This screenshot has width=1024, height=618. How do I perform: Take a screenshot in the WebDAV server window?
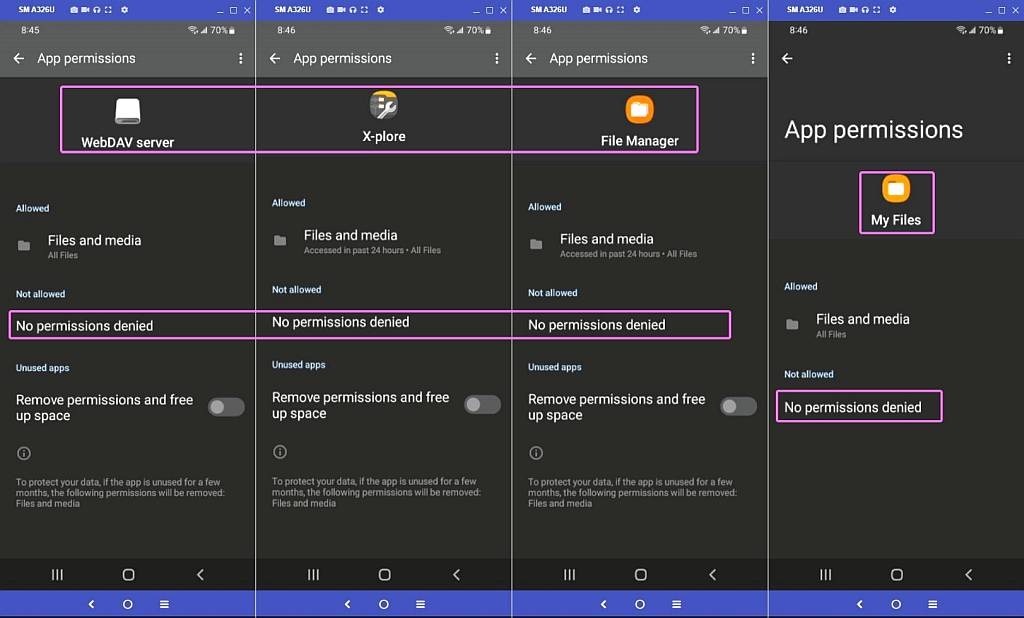(74, 10)
